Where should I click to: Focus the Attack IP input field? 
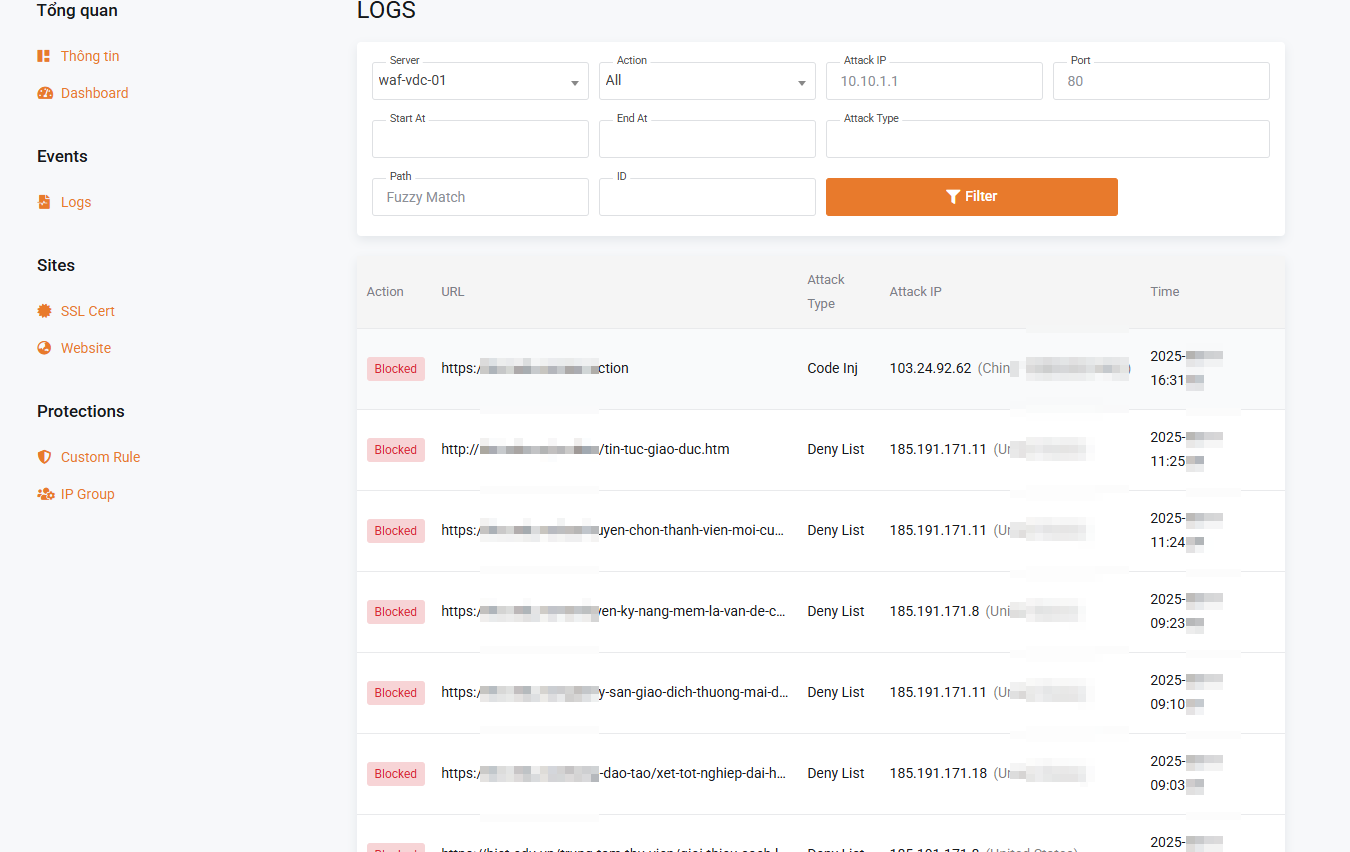(x=934, y=81)
